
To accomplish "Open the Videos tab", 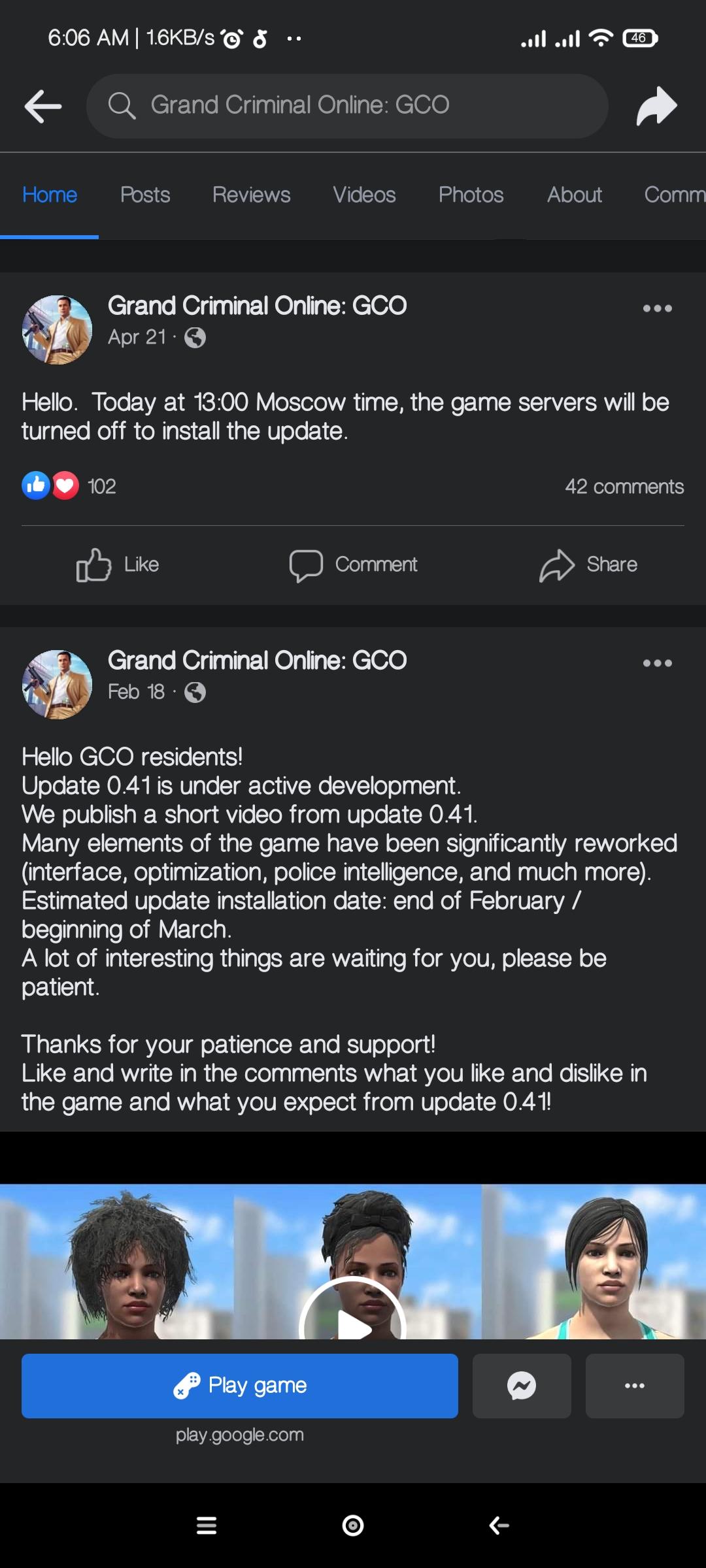I will (364, 195).
